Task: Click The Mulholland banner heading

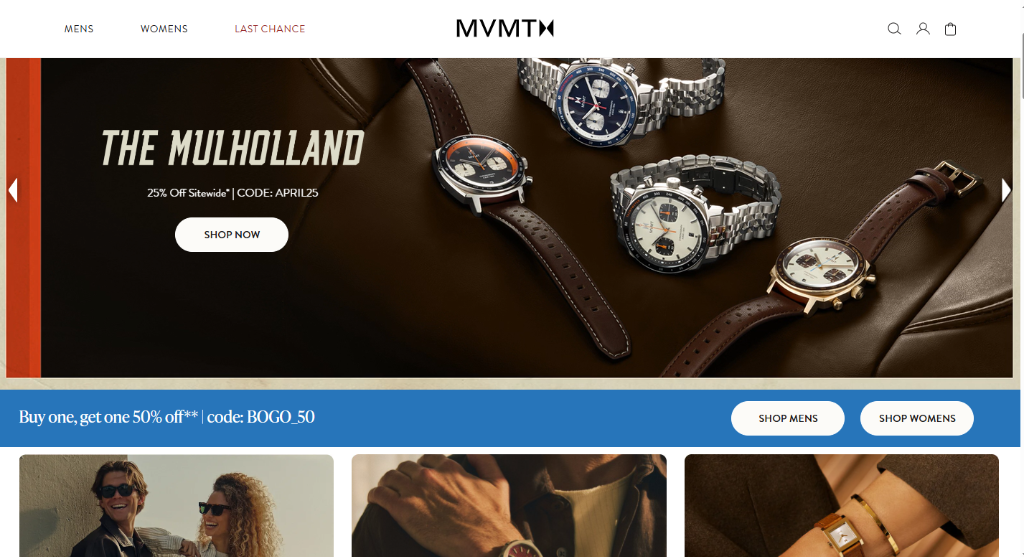Action: click(x=232, y=148)
